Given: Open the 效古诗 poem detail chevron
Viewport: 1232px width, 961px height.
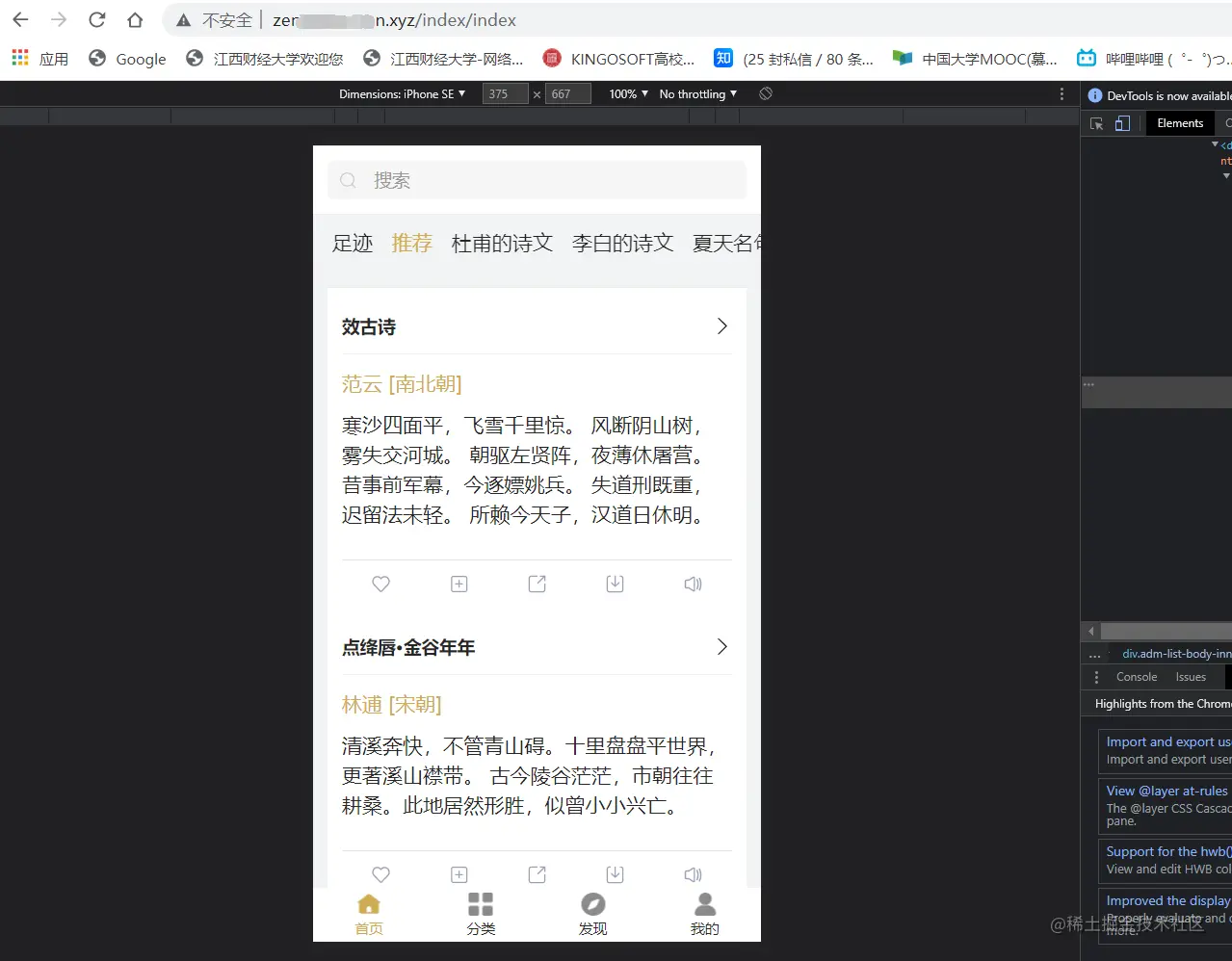Looking at the screenshot, I should click(722, 326).
